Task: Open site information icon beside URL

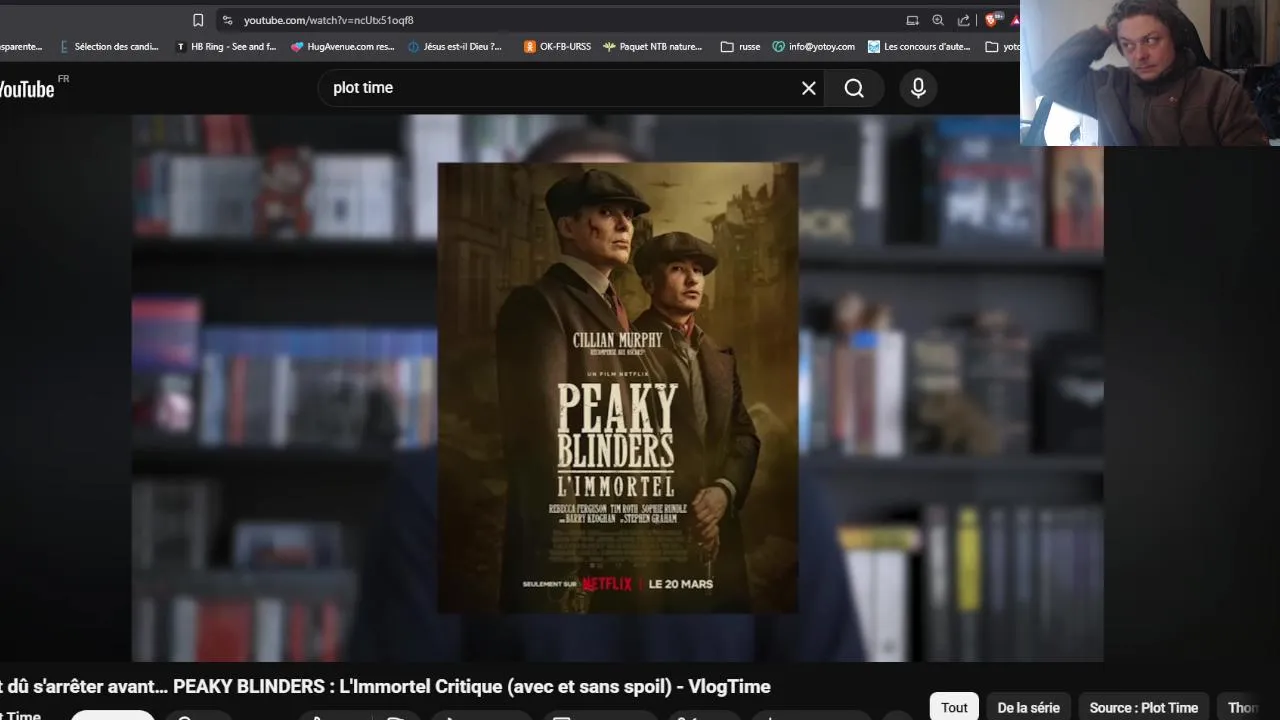Action: (x=227, y=20)
